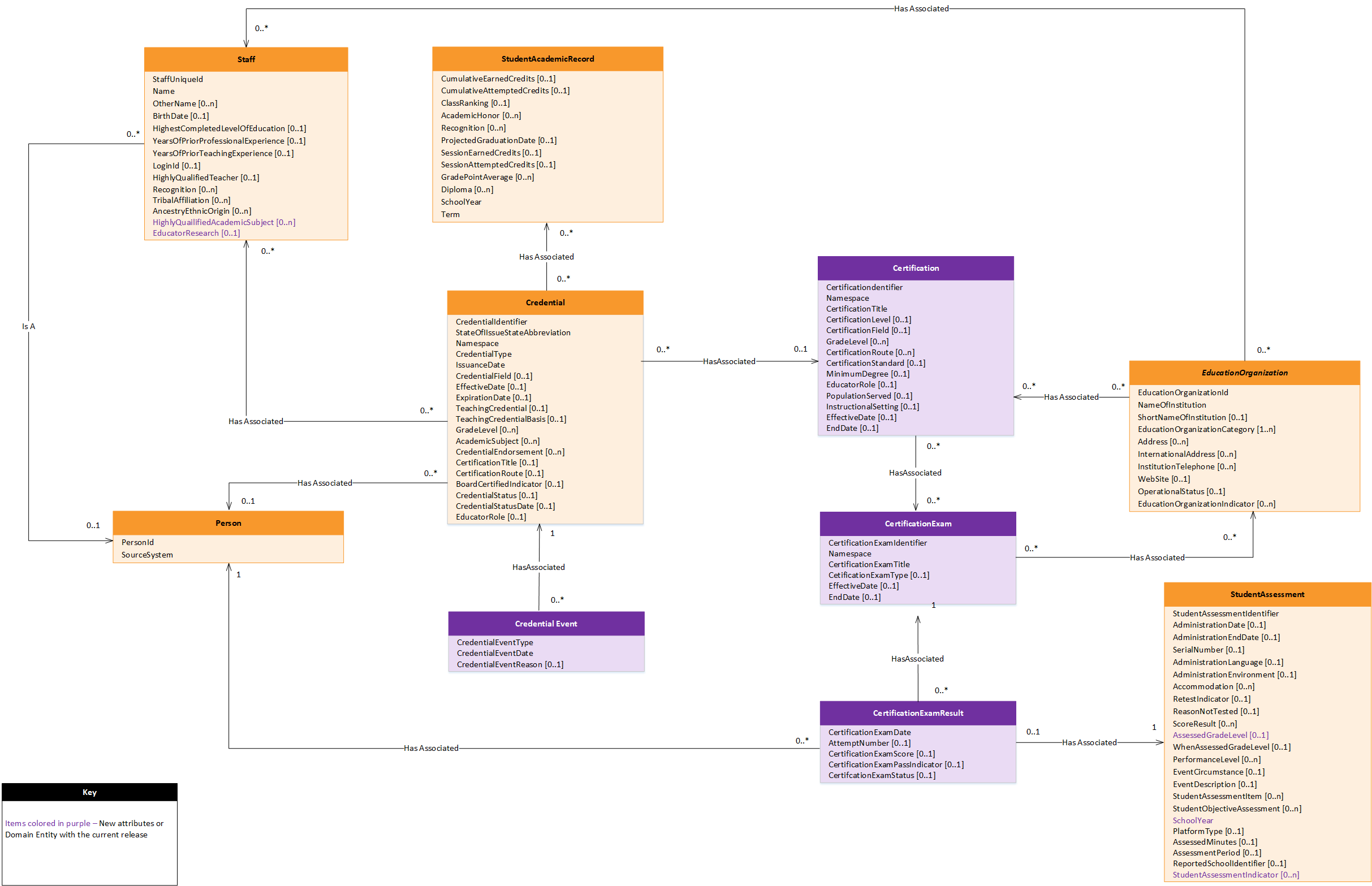Select the CertificationExam entity header
The image size is (1372, 886).
tap(917, 524)
